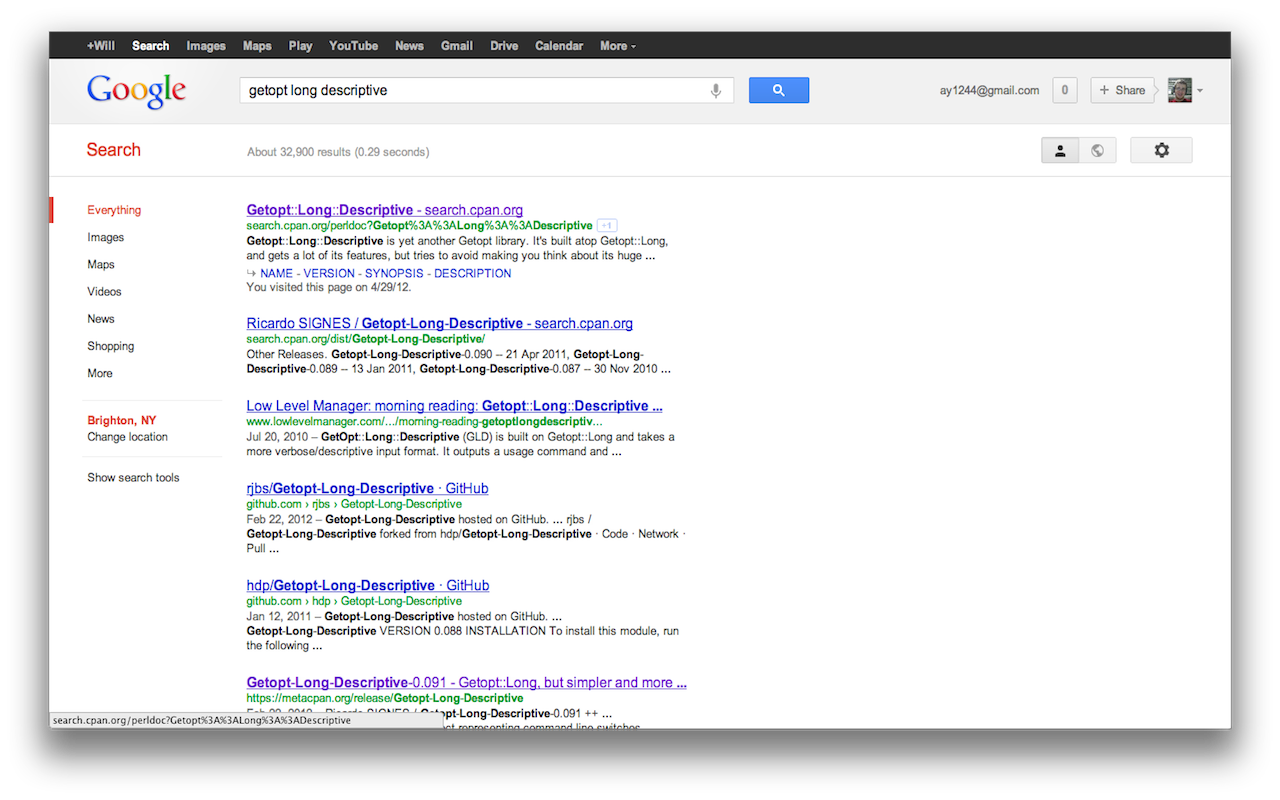Click the blue magnifier search button
The width and height of the screenshot is (1280, 800).
pos(779,90)
